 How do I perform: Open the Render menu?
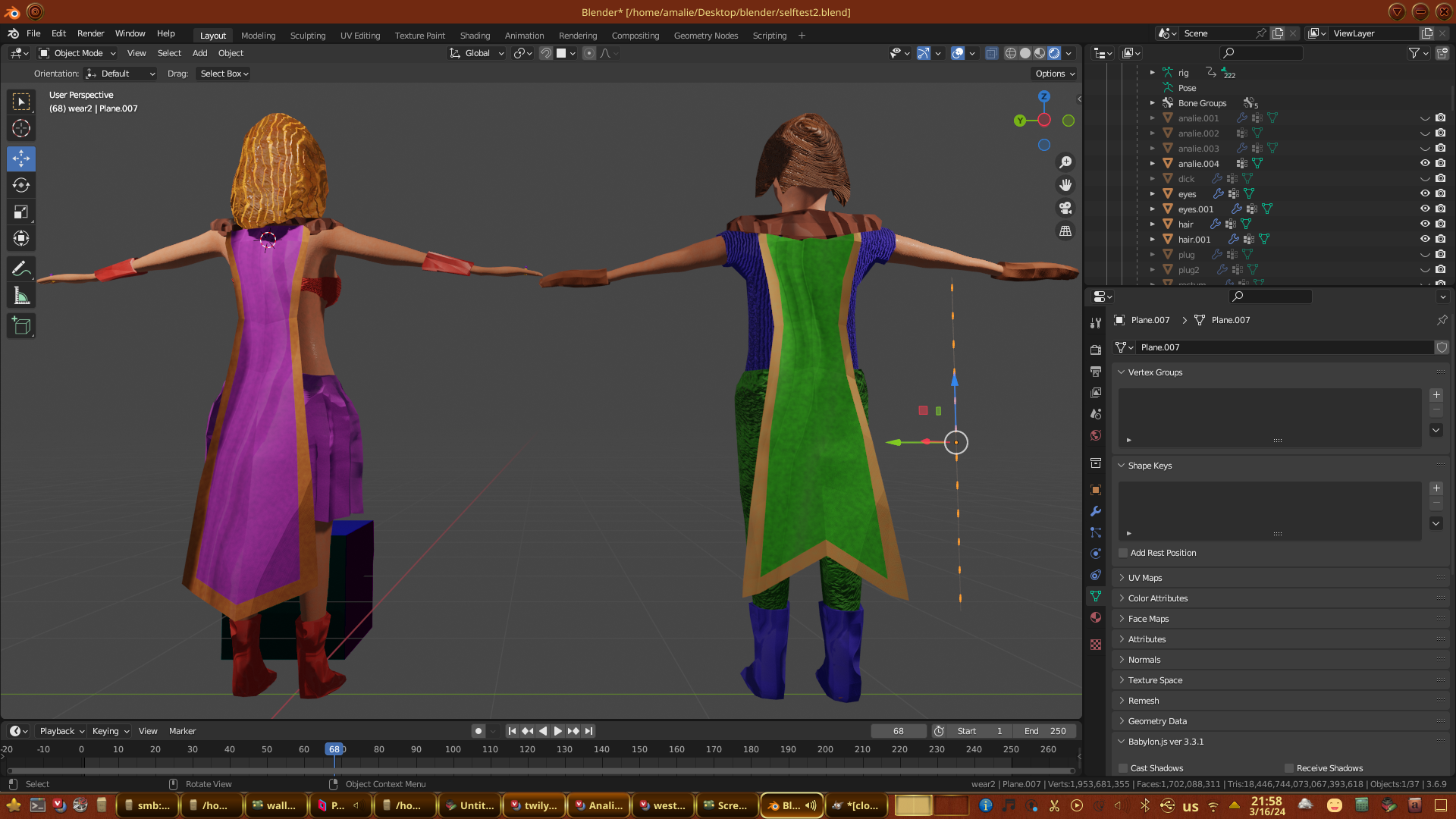[90, 33]
